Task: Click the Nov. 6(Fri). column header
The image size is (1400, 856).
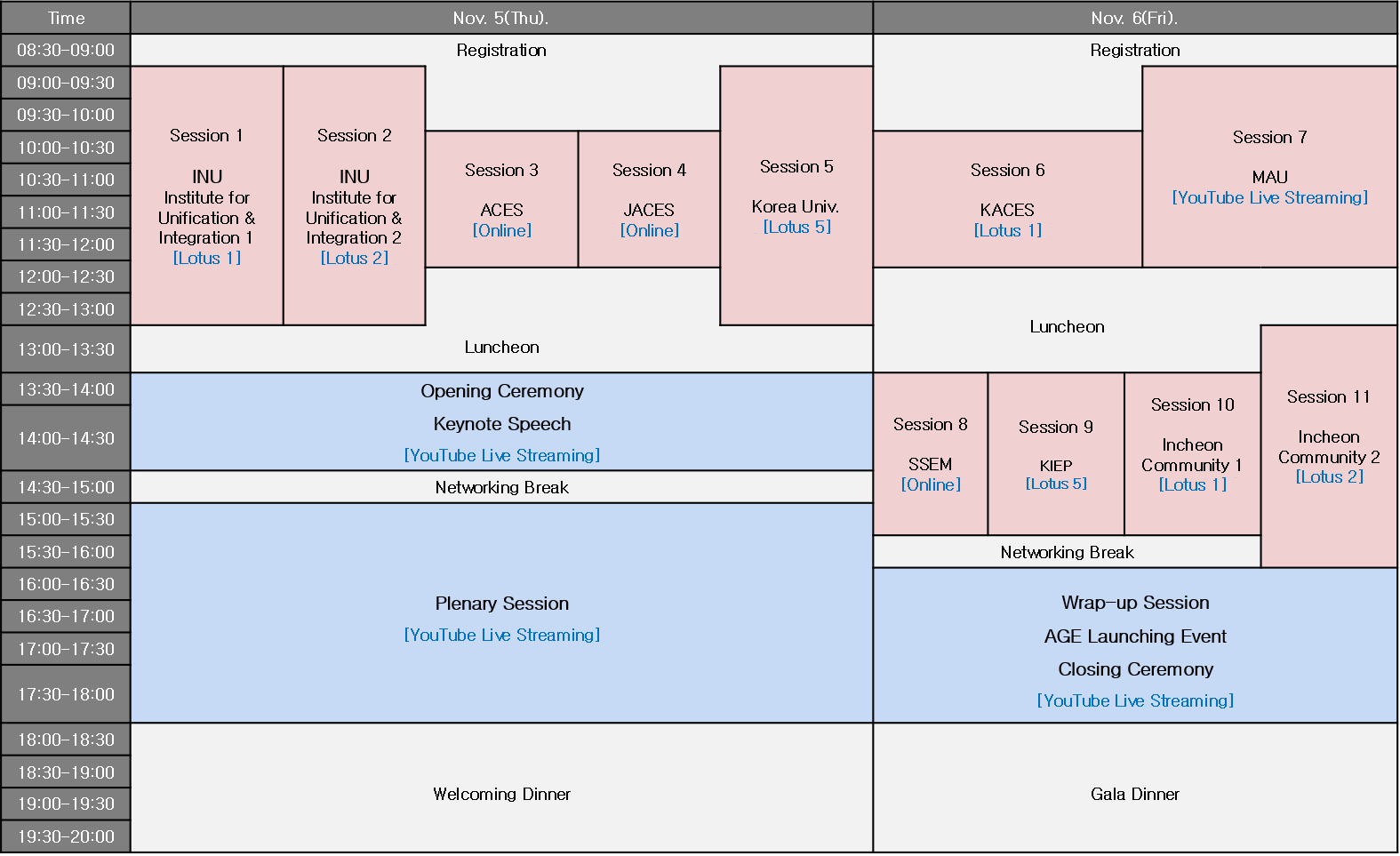Action: click(1135, 18)
